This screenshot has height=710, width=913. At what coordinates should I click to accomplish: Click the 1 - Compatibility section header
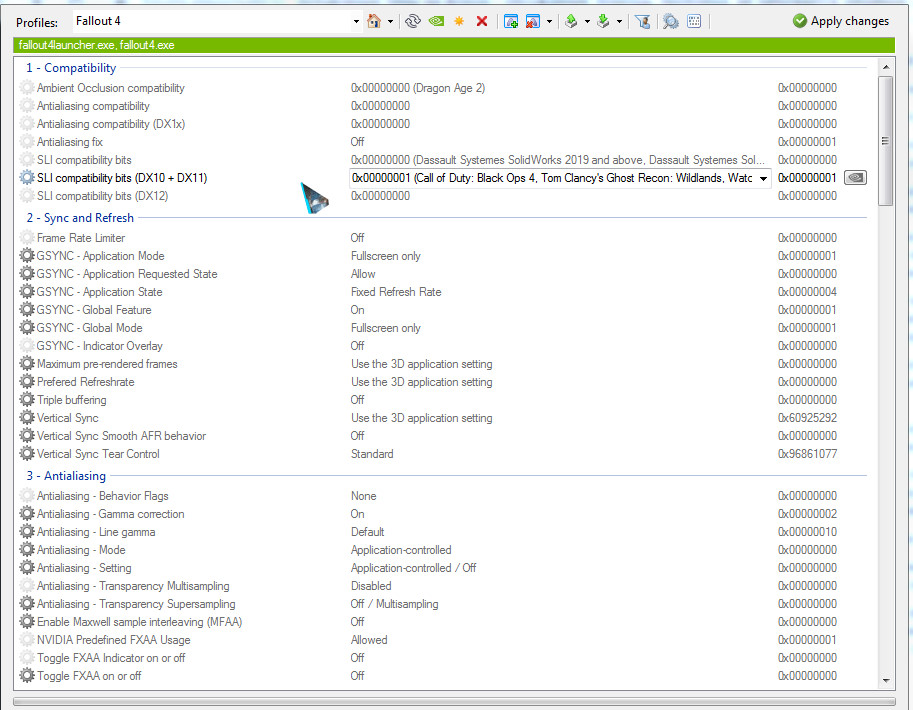coord(70,68)
